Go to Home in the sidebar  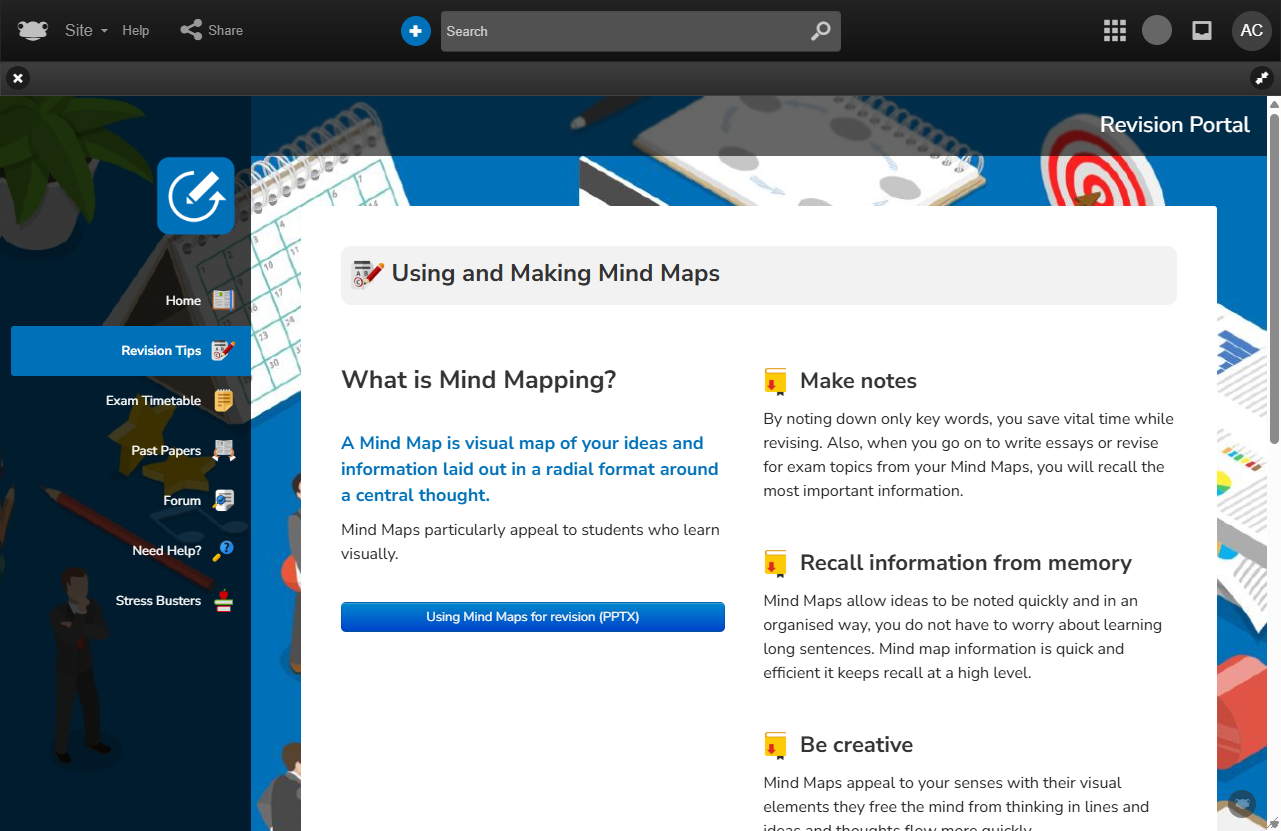(x=184, y=300)
